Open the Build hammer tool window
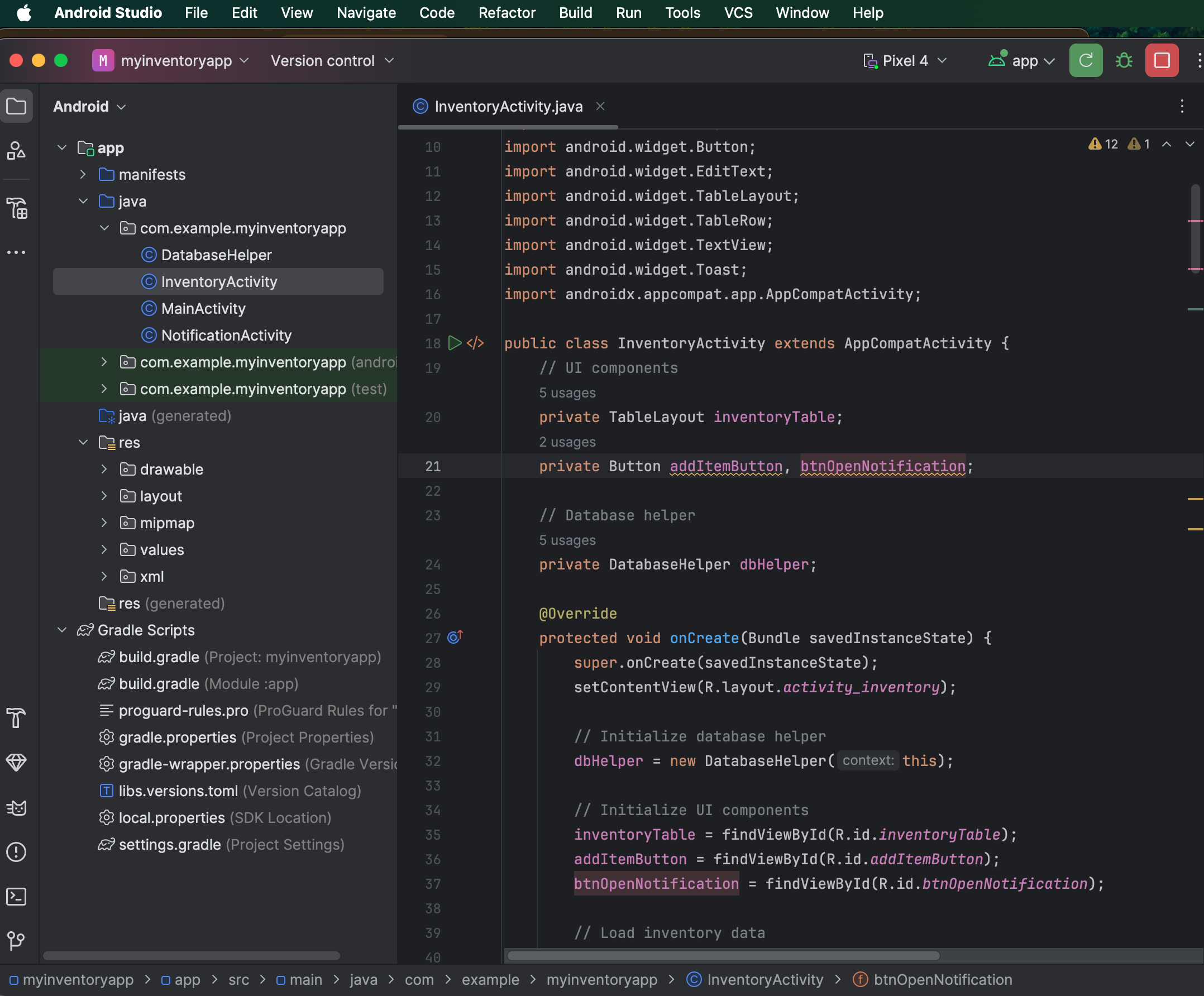Image resolution: width=1204 pixels, height=996 pixels. tap(16, 717)
